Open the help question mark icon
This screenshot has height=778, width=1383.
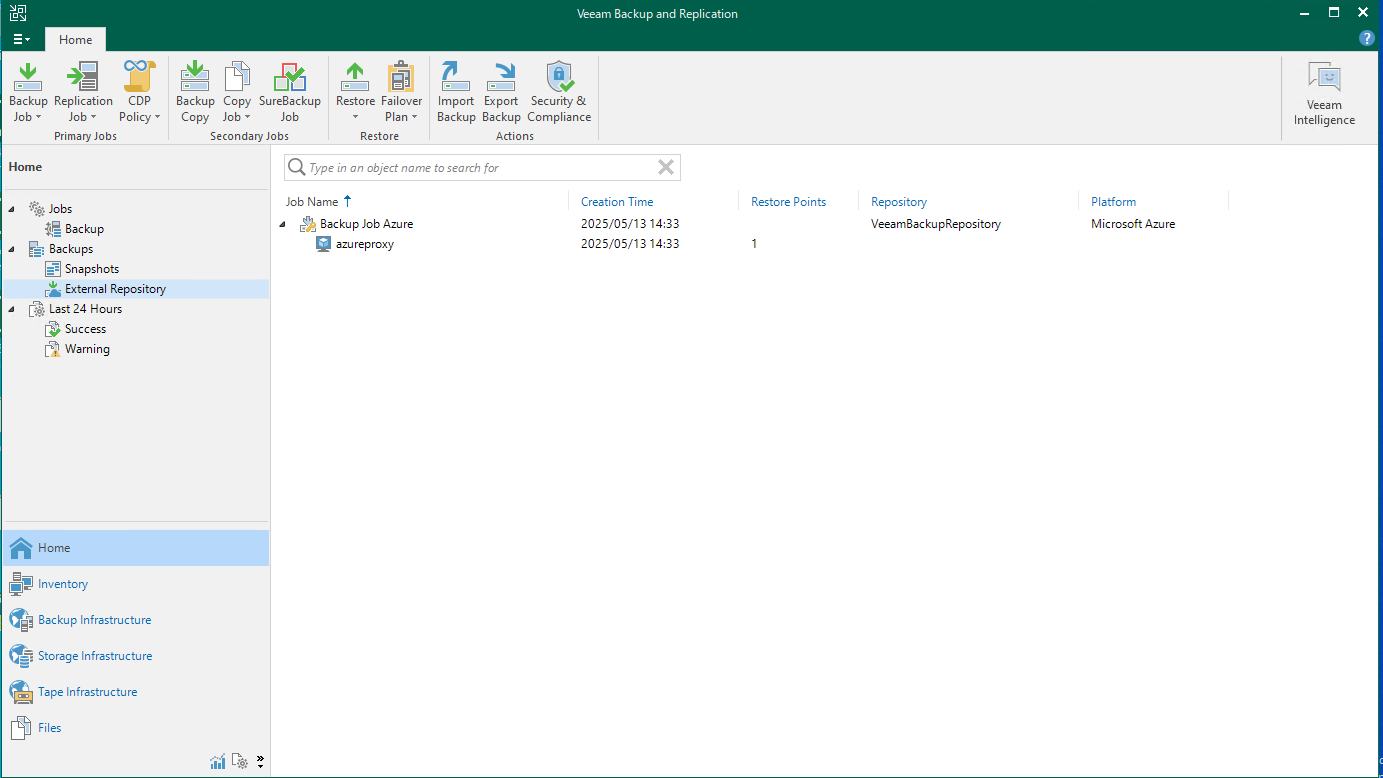[1367, 38]
